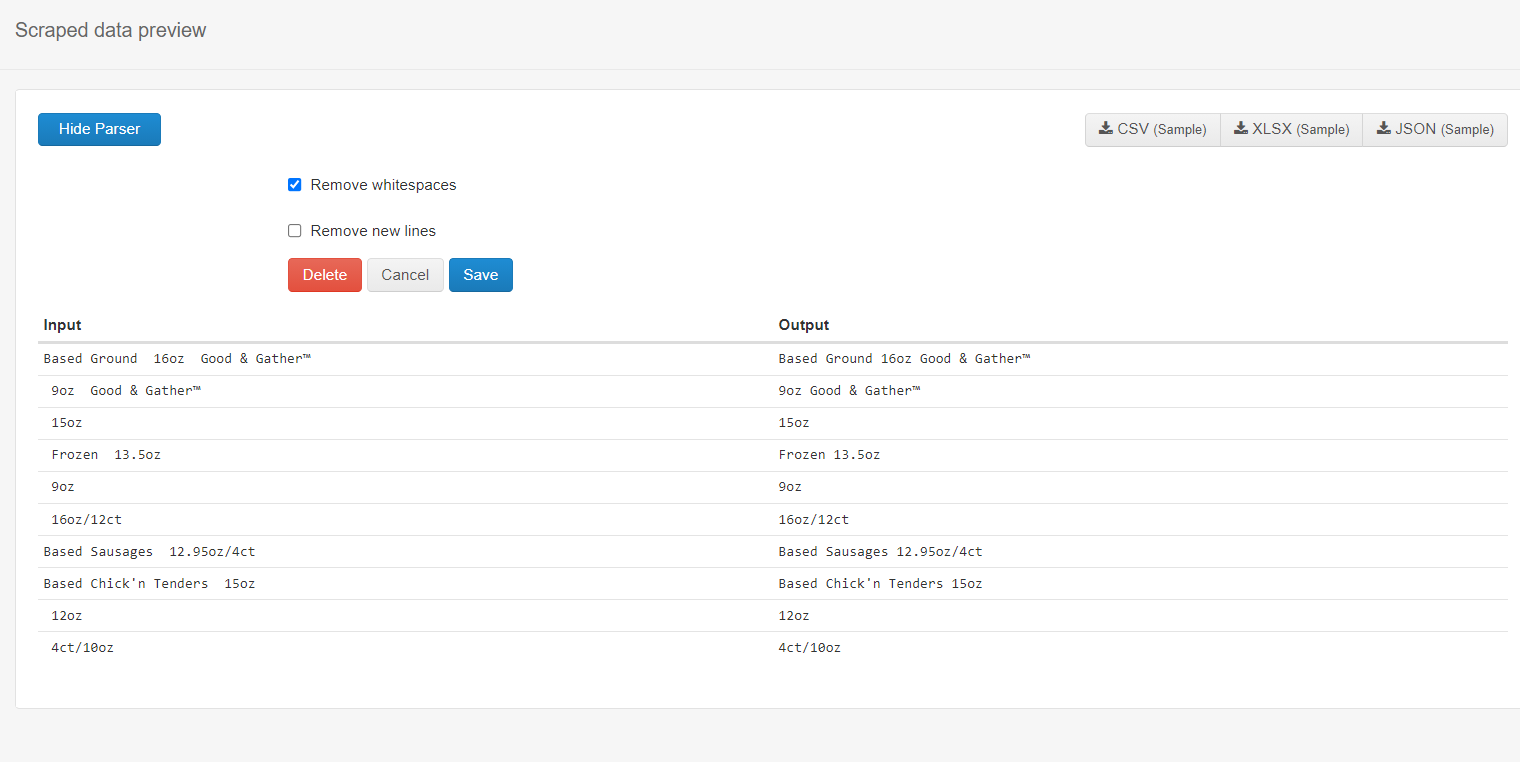Viewport: 1520px width, 762px height.
Task: Select the 4ct/10oz output cell
Action: click(x=809, y=648)
